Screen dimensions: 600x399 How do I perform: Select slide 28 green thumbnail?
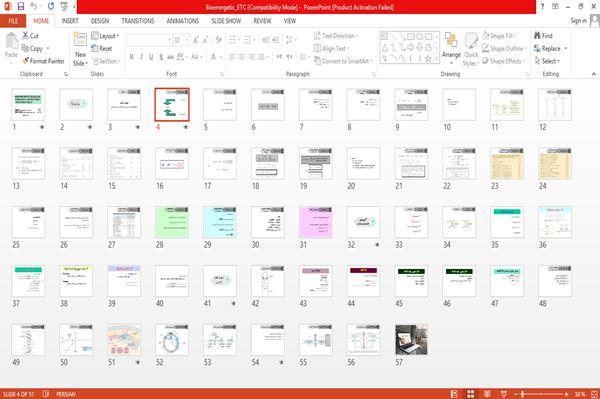[172, 222]
